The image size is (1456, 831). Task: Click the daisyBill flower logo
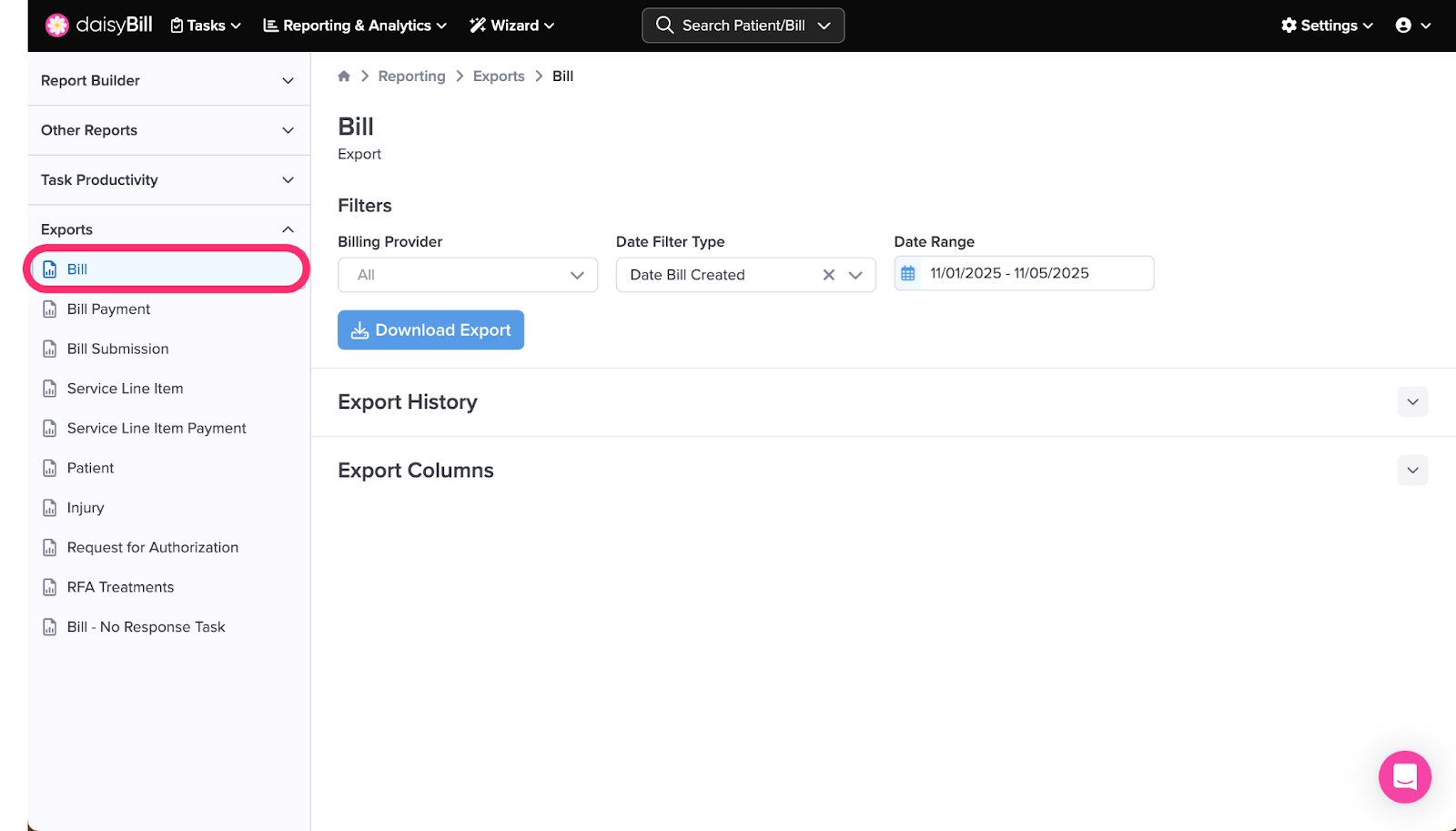pos(57,25)
